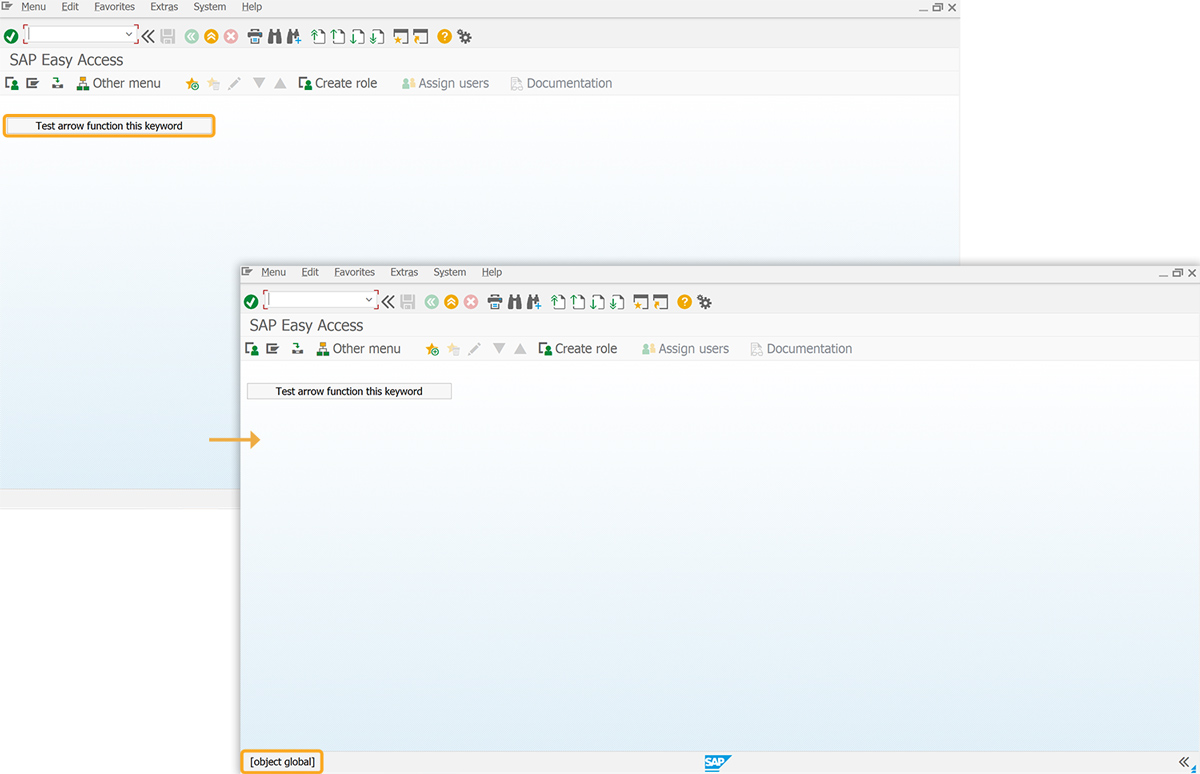Click User Menu icon in front window
The height and width of the screenshot is (774, 1200).
tap(252, 349)
